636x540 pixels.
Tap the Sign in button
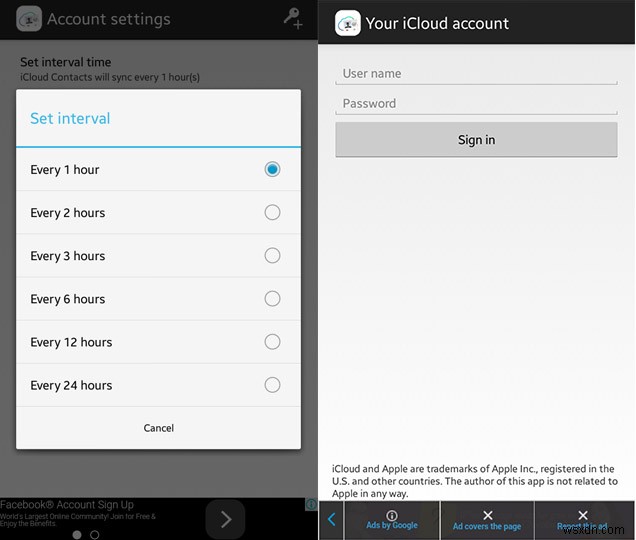click(476, 140)
